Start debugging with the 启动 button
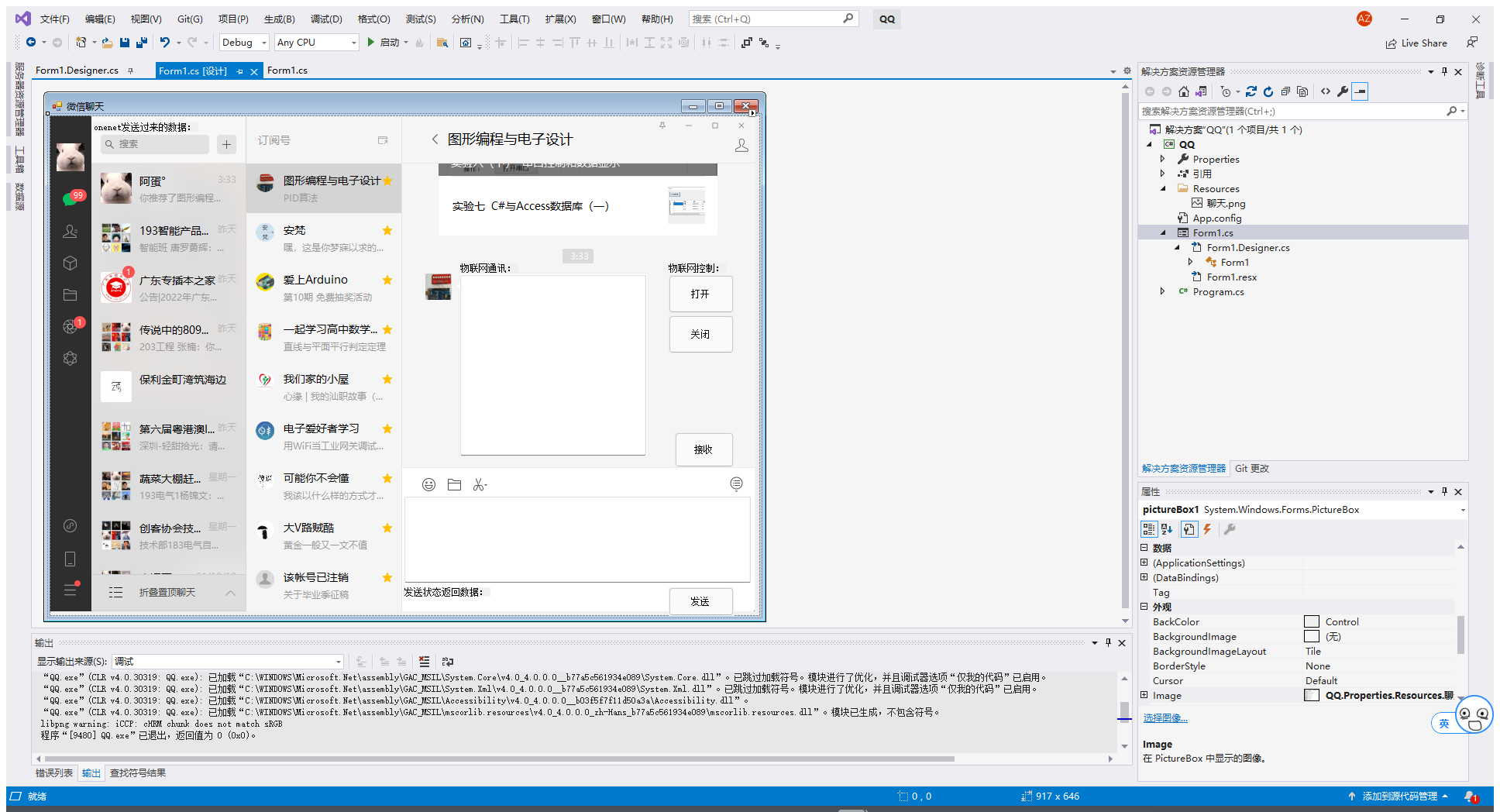Viewport: 1500px width, 812px height. click(383, 43)
